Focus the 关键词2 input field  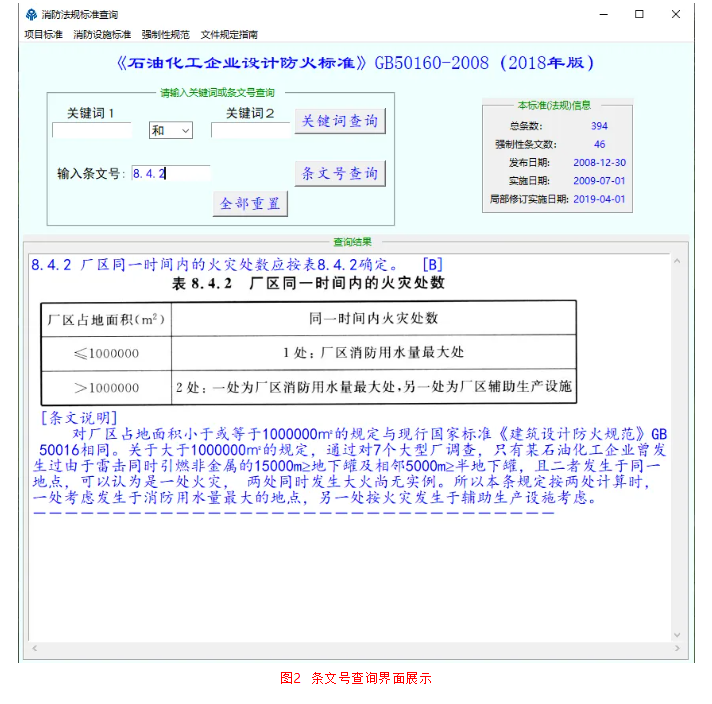pos(250,130)
